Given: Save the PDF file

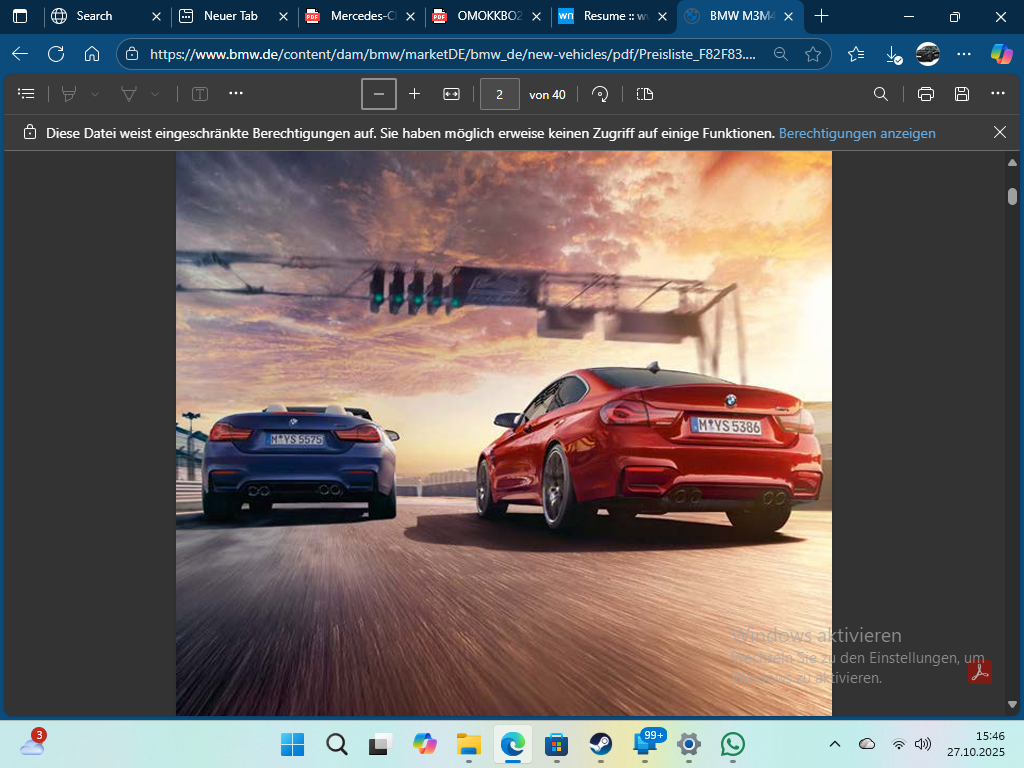Looking at the screenshot, I should tap(962, 94).
